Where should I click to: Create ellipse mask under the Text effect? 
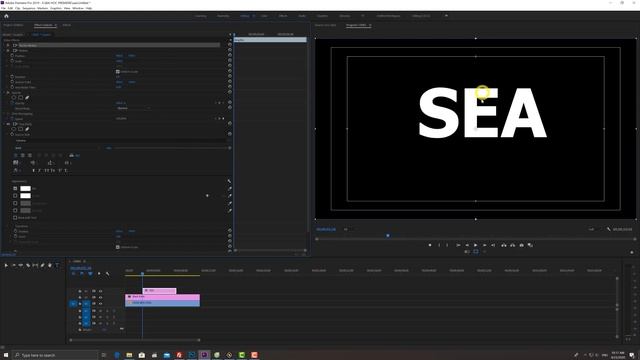click(14, 129)
